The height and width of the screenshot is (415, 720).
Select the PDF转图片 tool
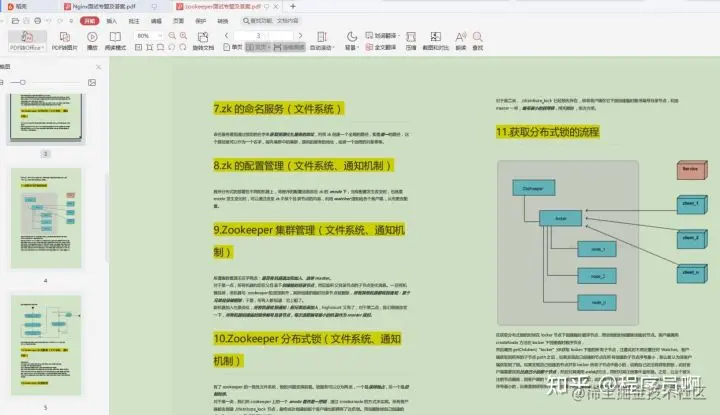point(64,41)
